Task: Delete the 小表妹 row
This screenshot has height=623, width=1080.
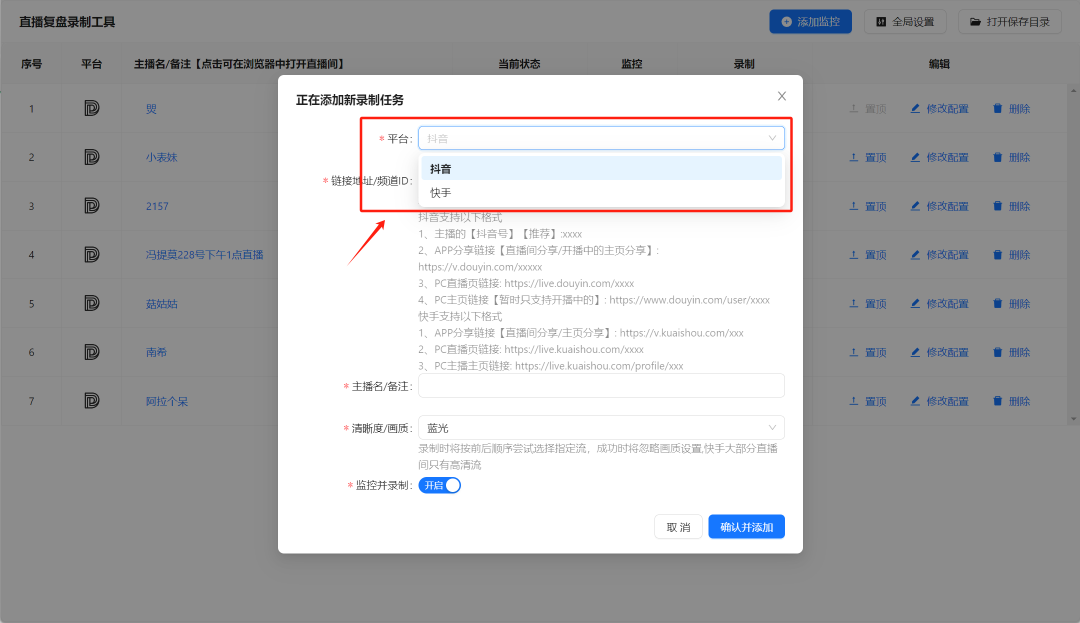Action: (1012, 158)
